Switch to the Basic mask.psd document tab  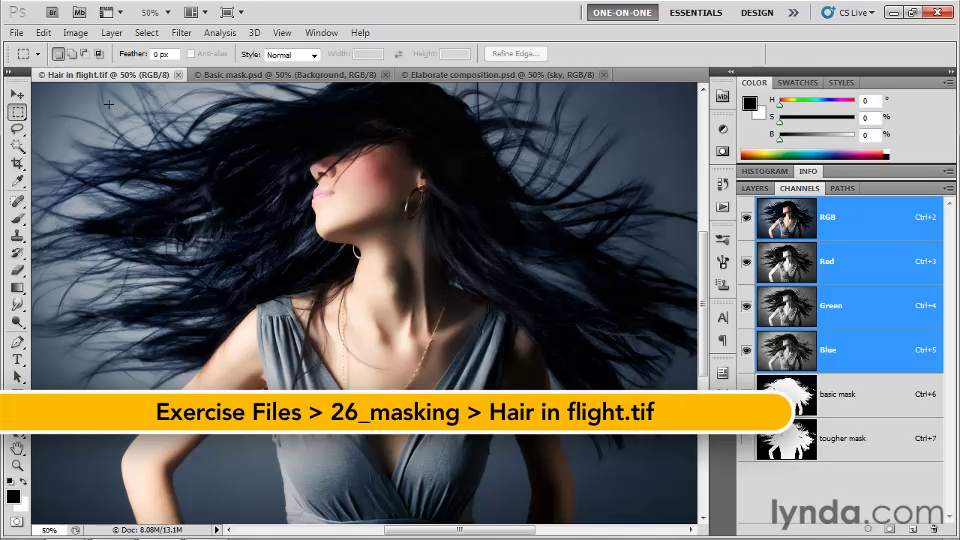click(290, 75)
